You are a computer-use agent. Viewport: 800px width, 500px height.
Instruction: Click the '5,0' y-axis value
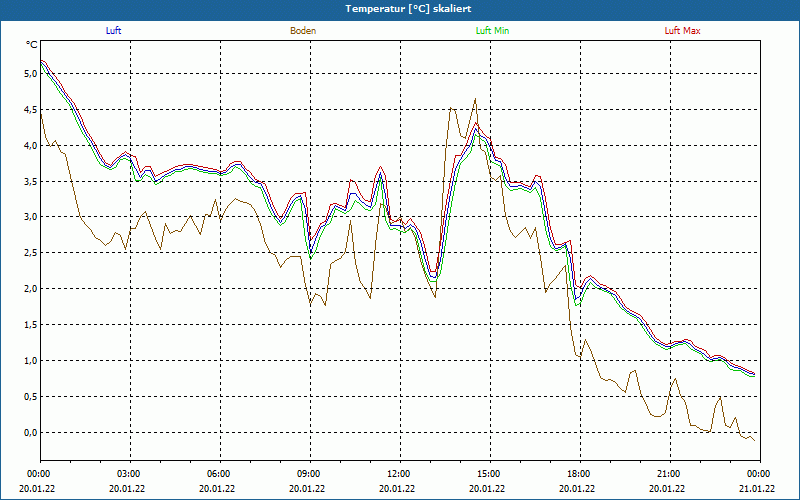(x=31, y=73)
